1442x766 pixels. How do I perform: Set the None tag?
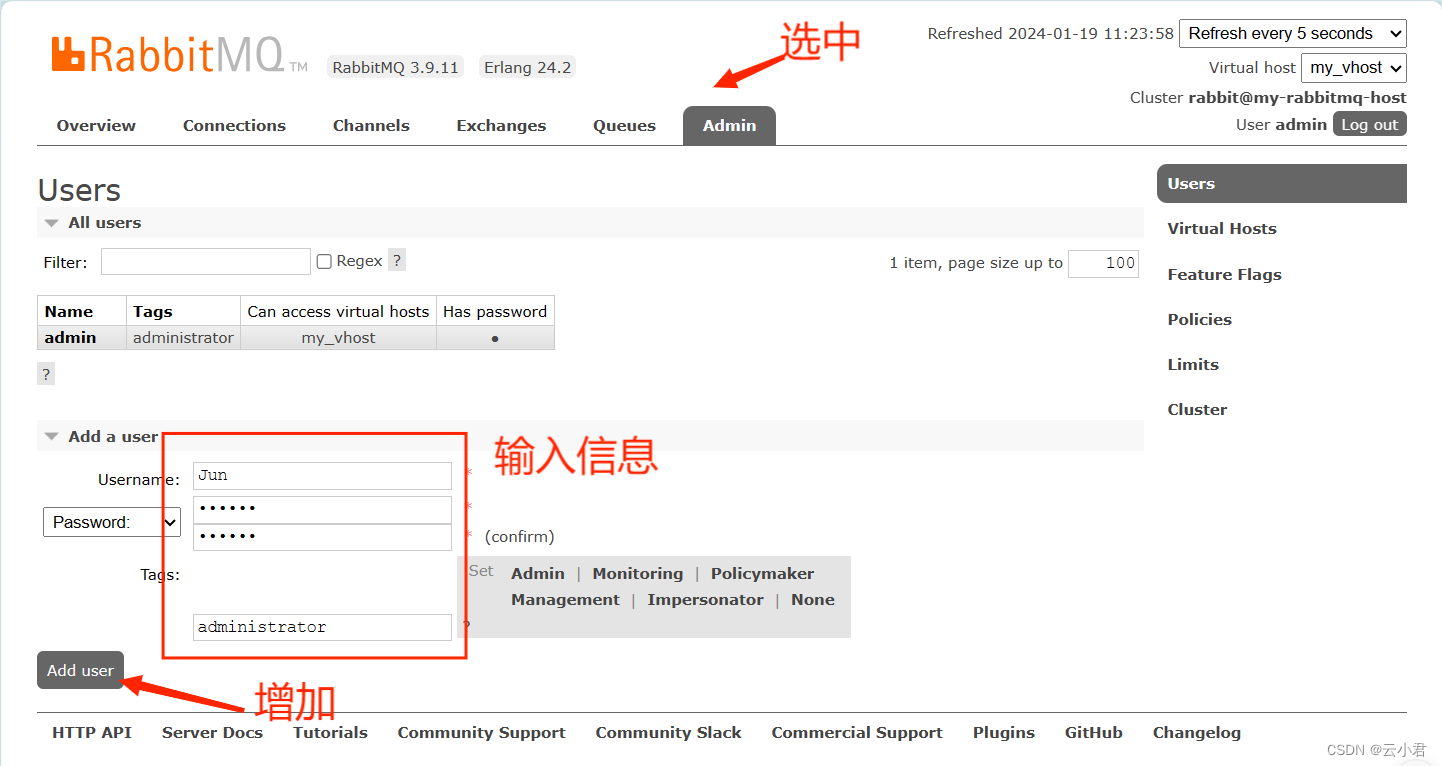click(812, 599)
